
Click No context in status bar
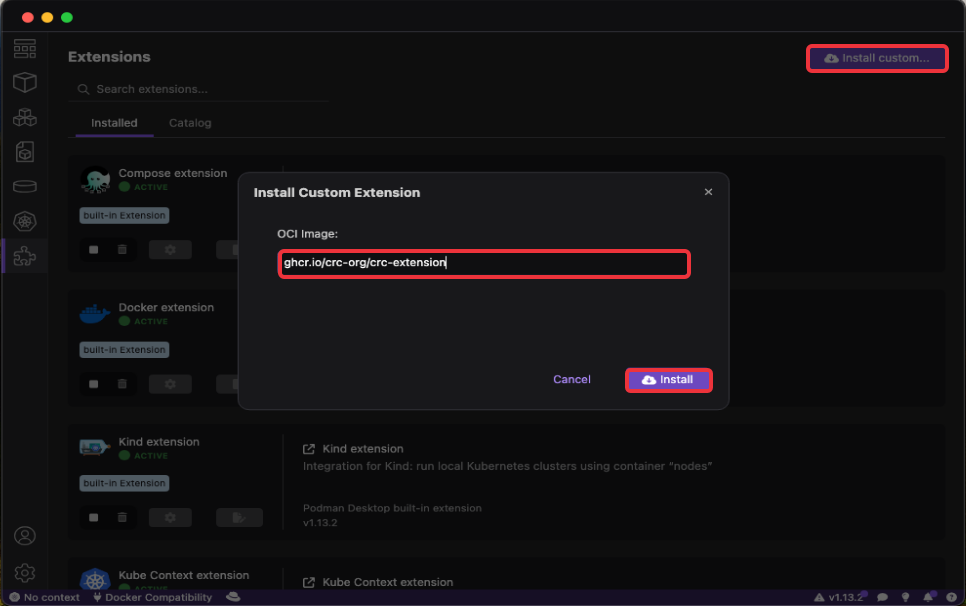pos(44,597)
